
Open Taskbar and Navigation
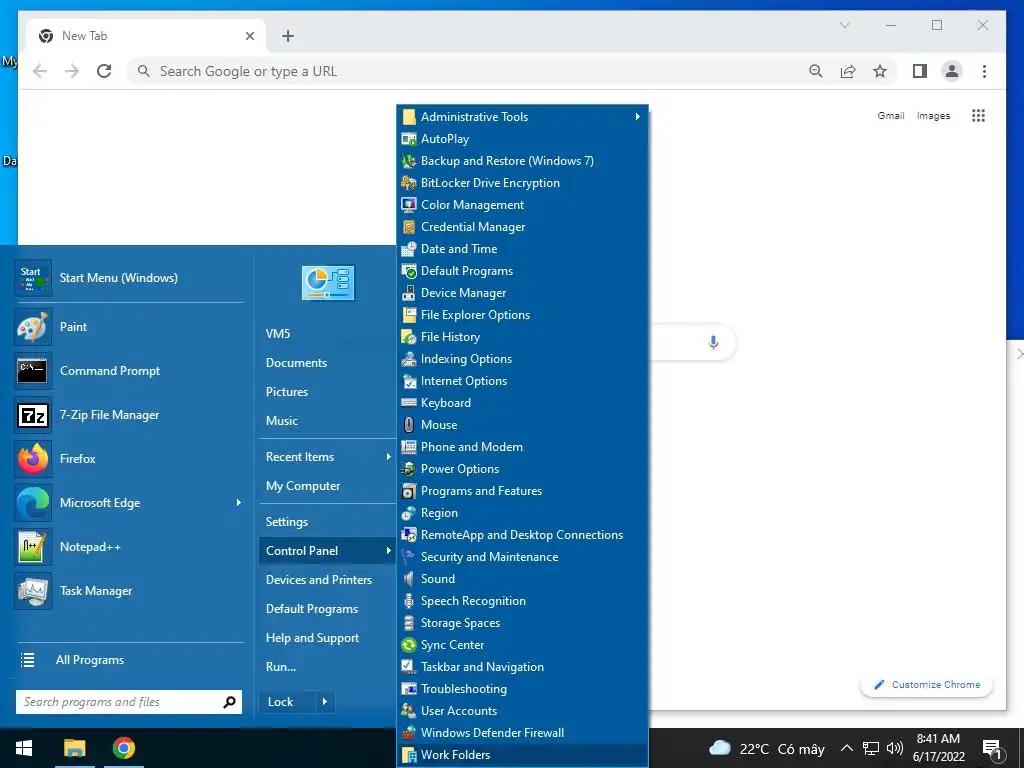click(x=522, y=667)
